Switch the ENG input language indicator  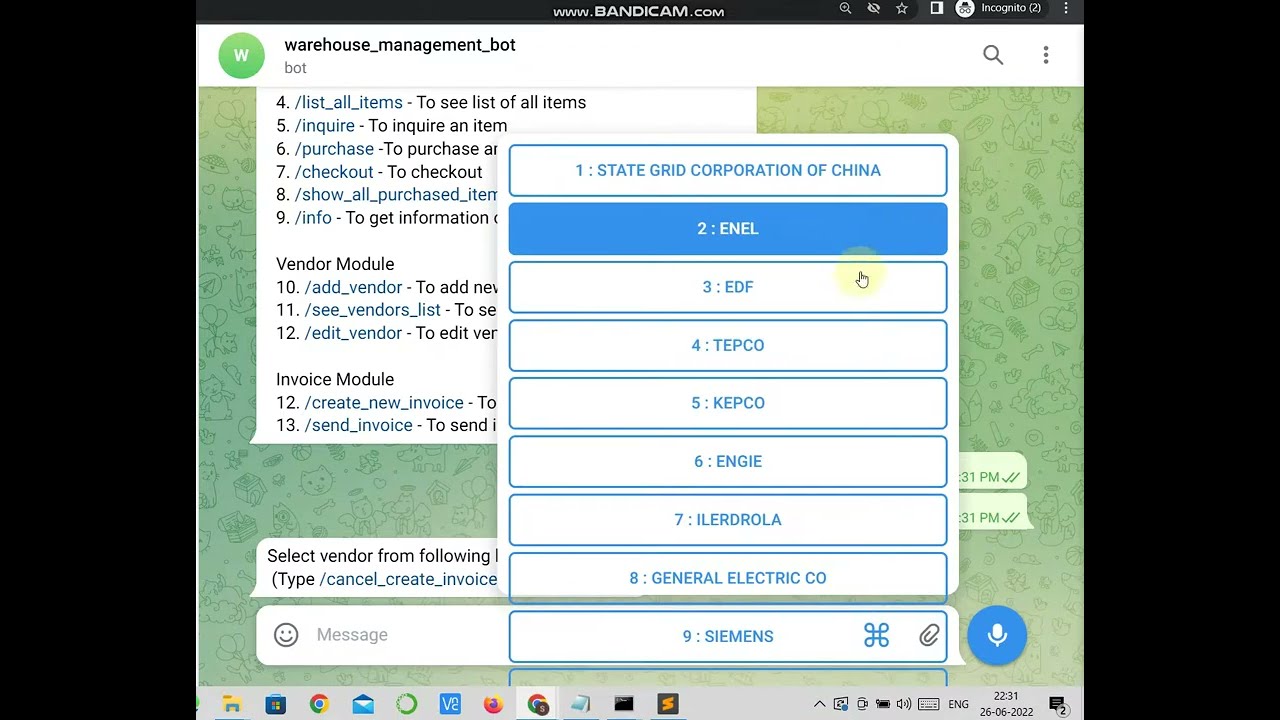958,705
